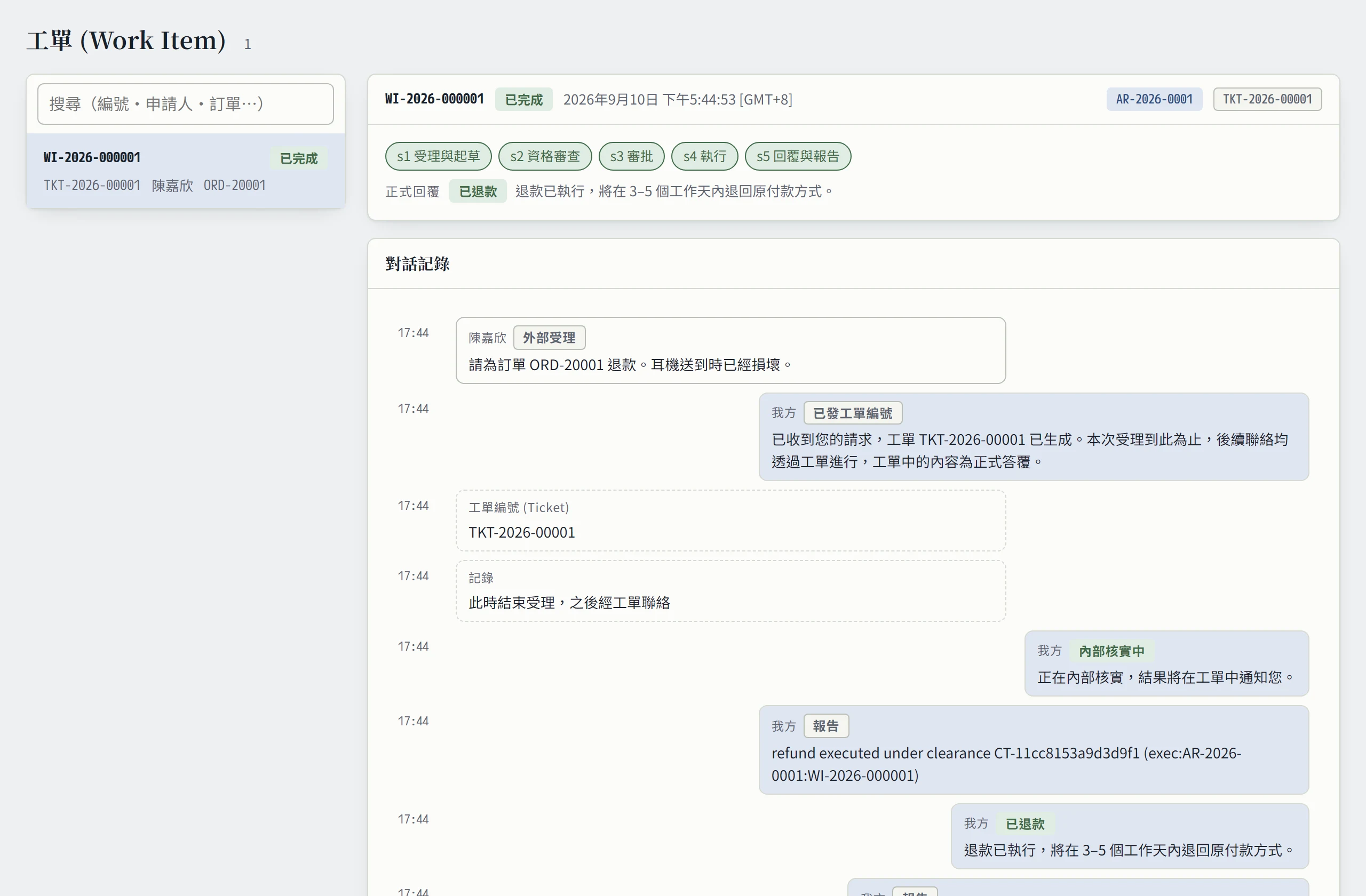Select the s4 執行 stage pill
Image resolution: width=1366 pixels, height=896 pixels.
(x=704, y=156)
